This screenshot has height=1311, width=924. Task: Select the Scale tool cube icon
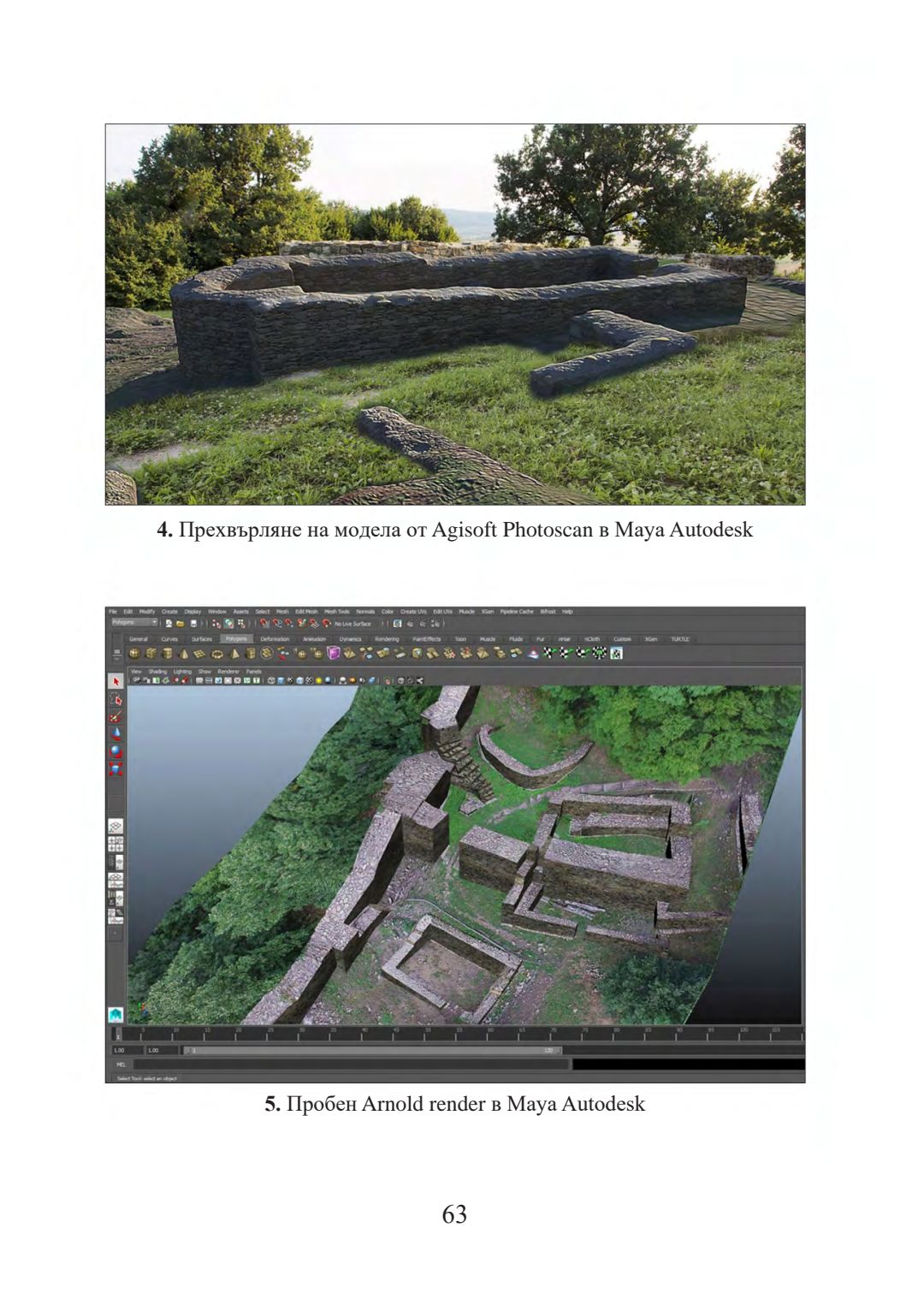115,769
